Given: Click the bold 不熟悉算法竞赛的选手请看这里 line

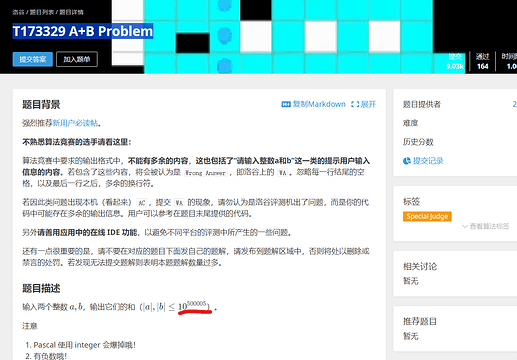Looking at the screenshot, I should pos(77,142).
